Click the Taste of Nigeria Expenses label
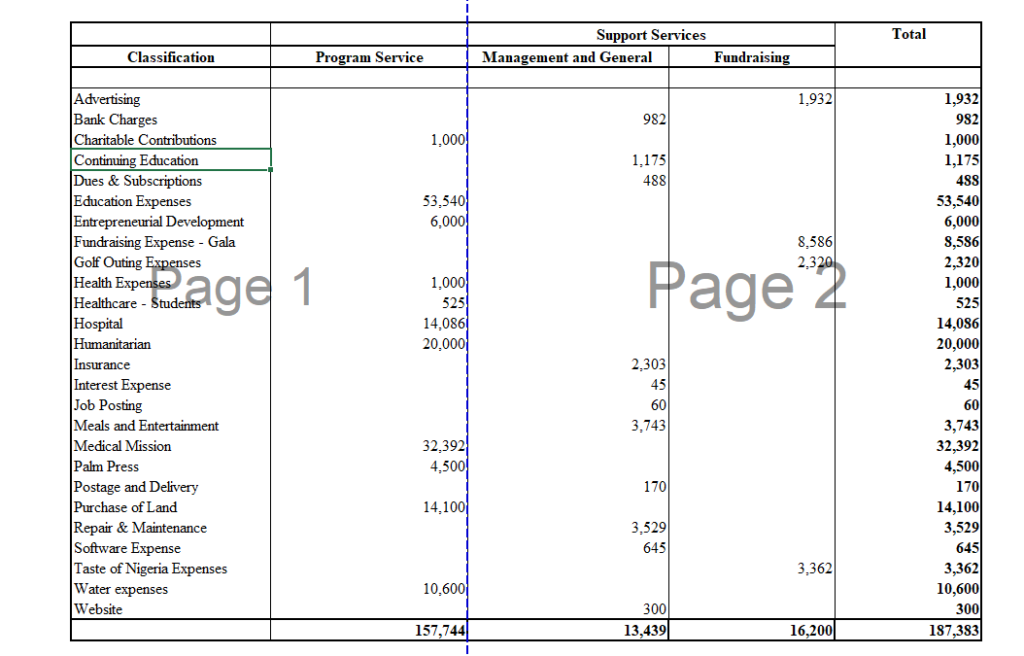Image resolution: width=1024 pixels, height=656 pixels. tap(170, 569)
